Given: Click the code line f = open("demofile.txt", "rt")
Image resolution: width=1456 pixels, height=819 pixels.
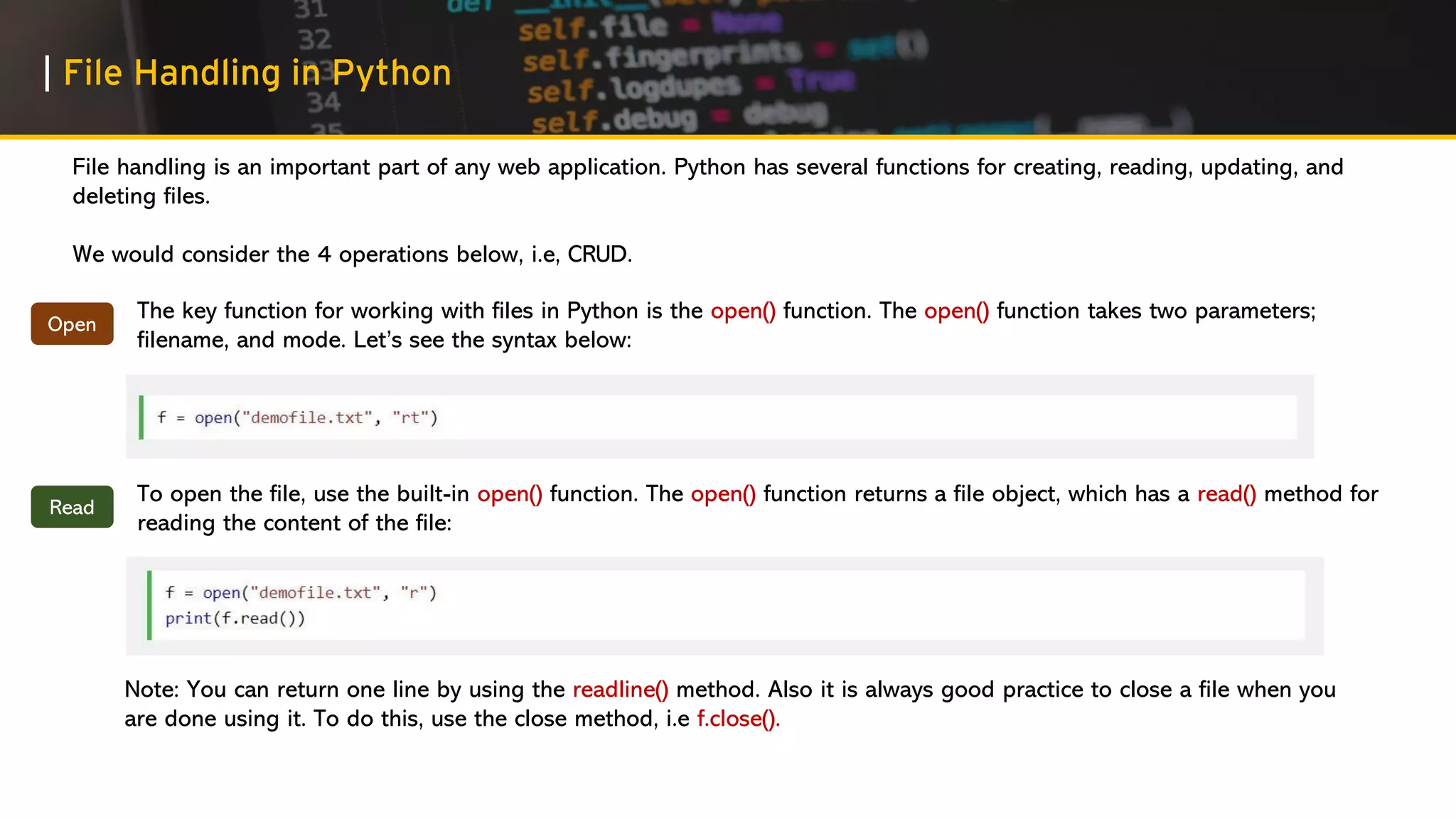Looking at the screenshot, I should click(297, 417).
